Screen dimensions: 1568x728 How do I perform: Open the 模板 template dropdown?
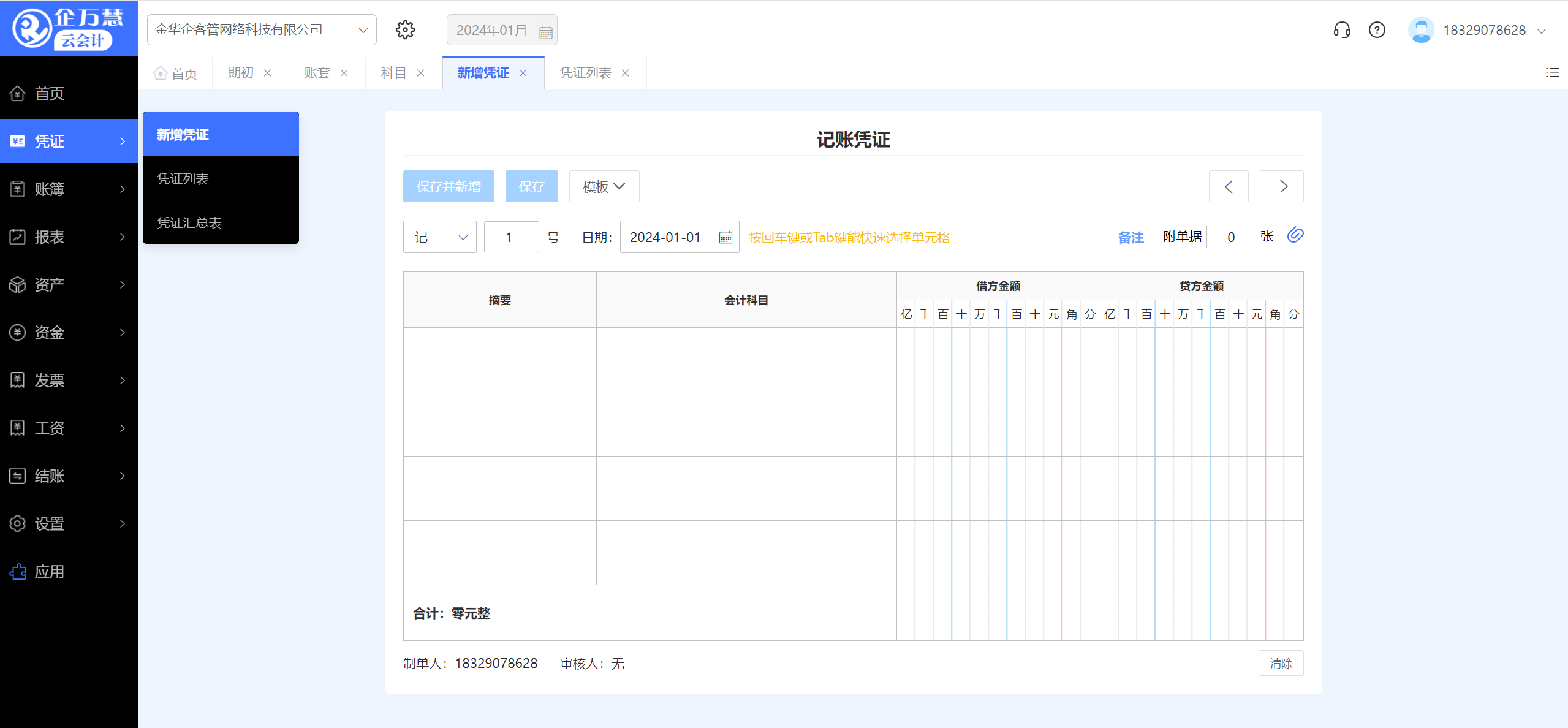click(604, 186)
